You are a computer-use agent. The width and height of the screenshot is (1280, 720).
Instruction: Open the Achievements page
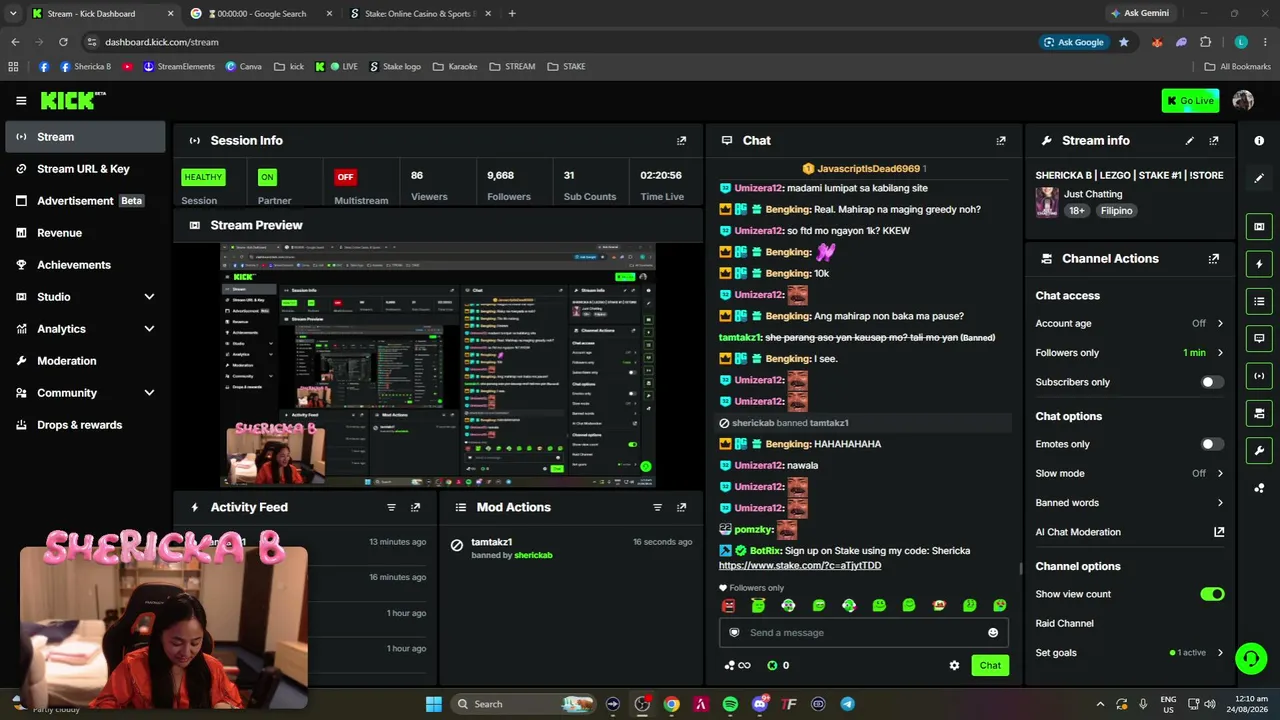coord(85,265)
